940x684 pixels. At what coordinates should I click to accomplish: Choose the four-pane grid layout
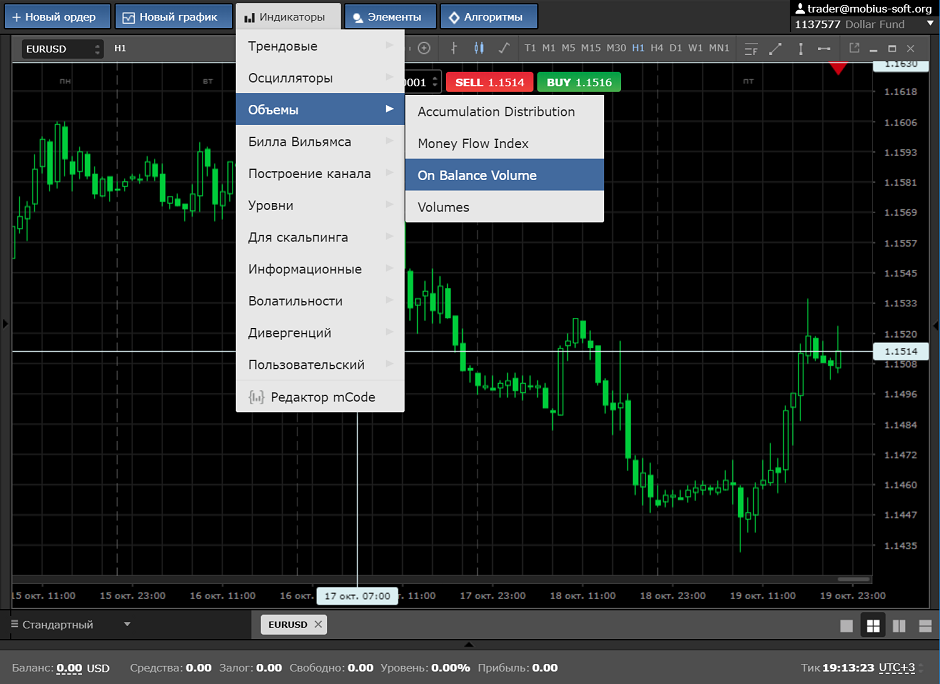(x=873, y=625)
